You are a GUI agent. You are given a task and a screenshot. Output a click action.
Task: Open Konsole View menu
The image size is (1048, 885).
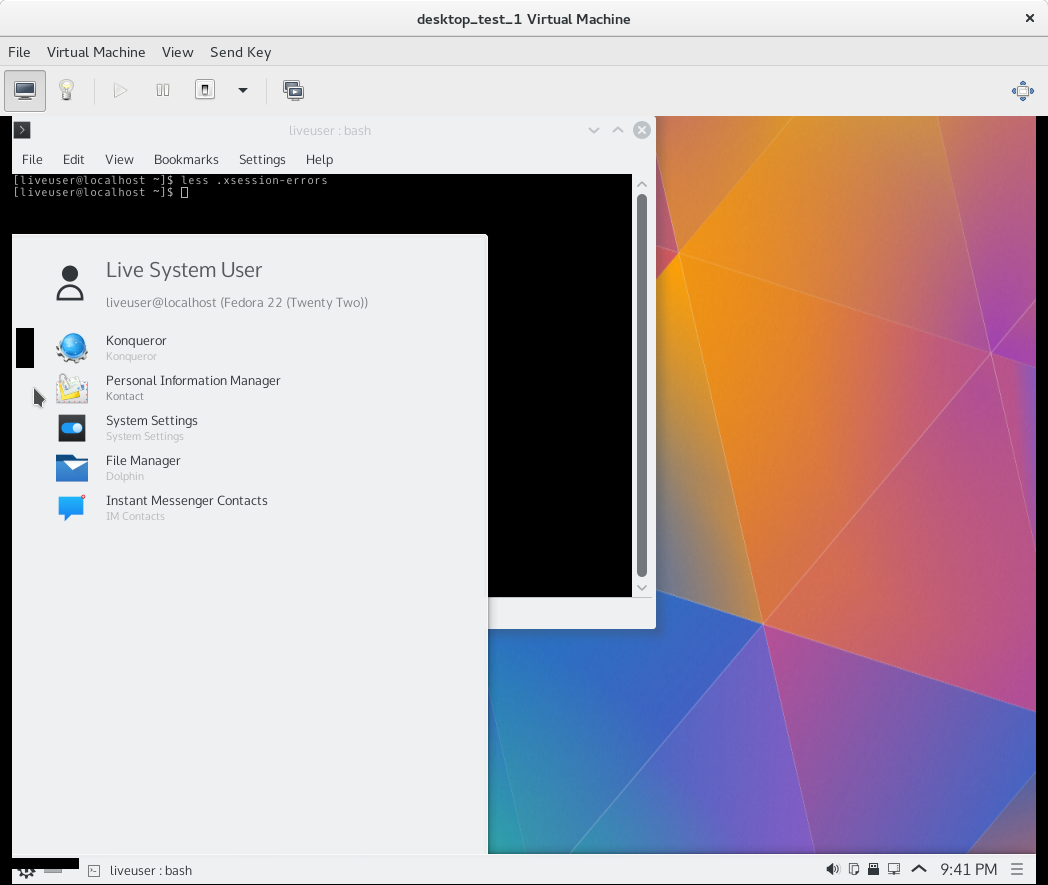(120, 160)
